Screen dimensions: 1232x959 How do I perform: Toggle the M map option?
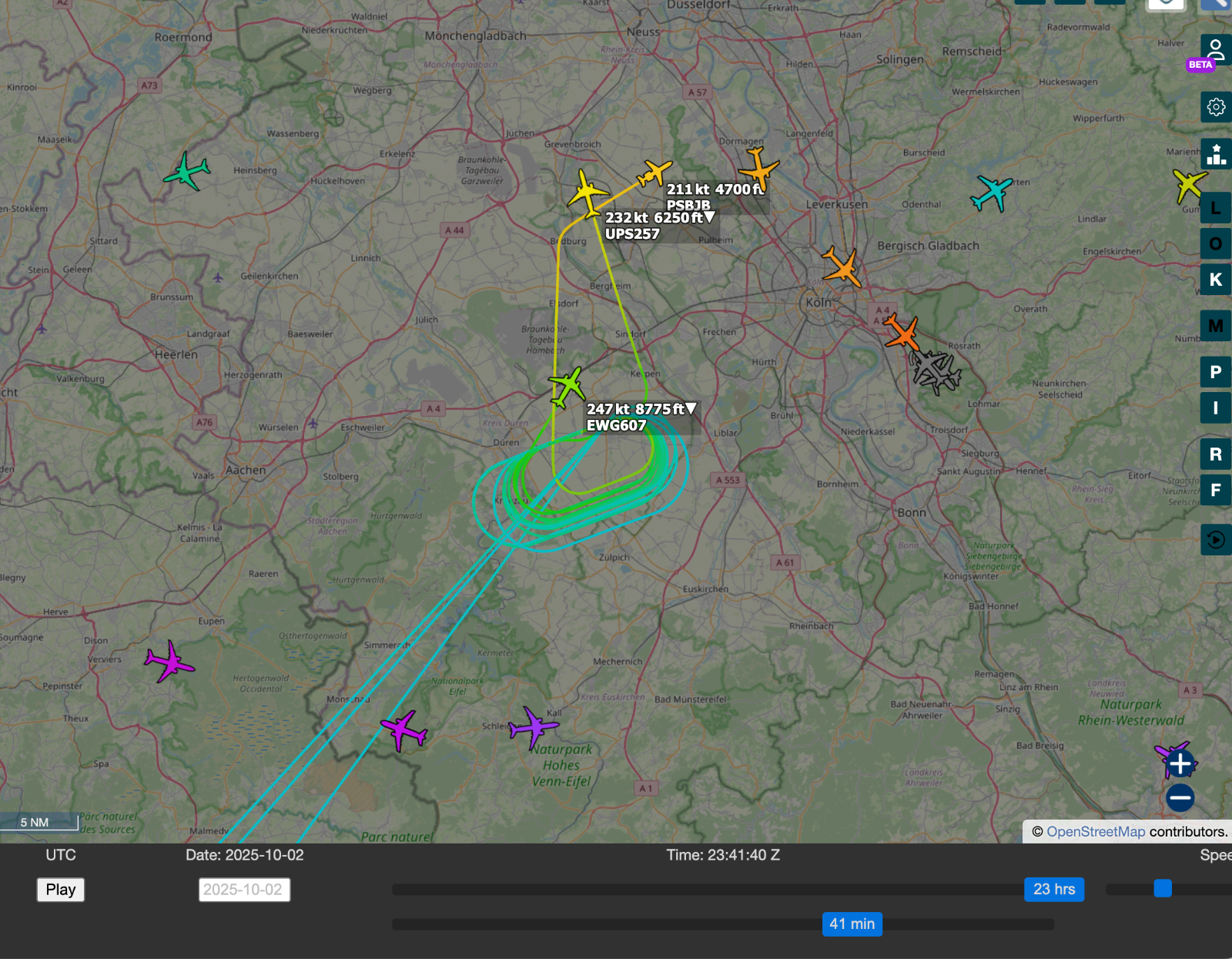[1216, 326]
